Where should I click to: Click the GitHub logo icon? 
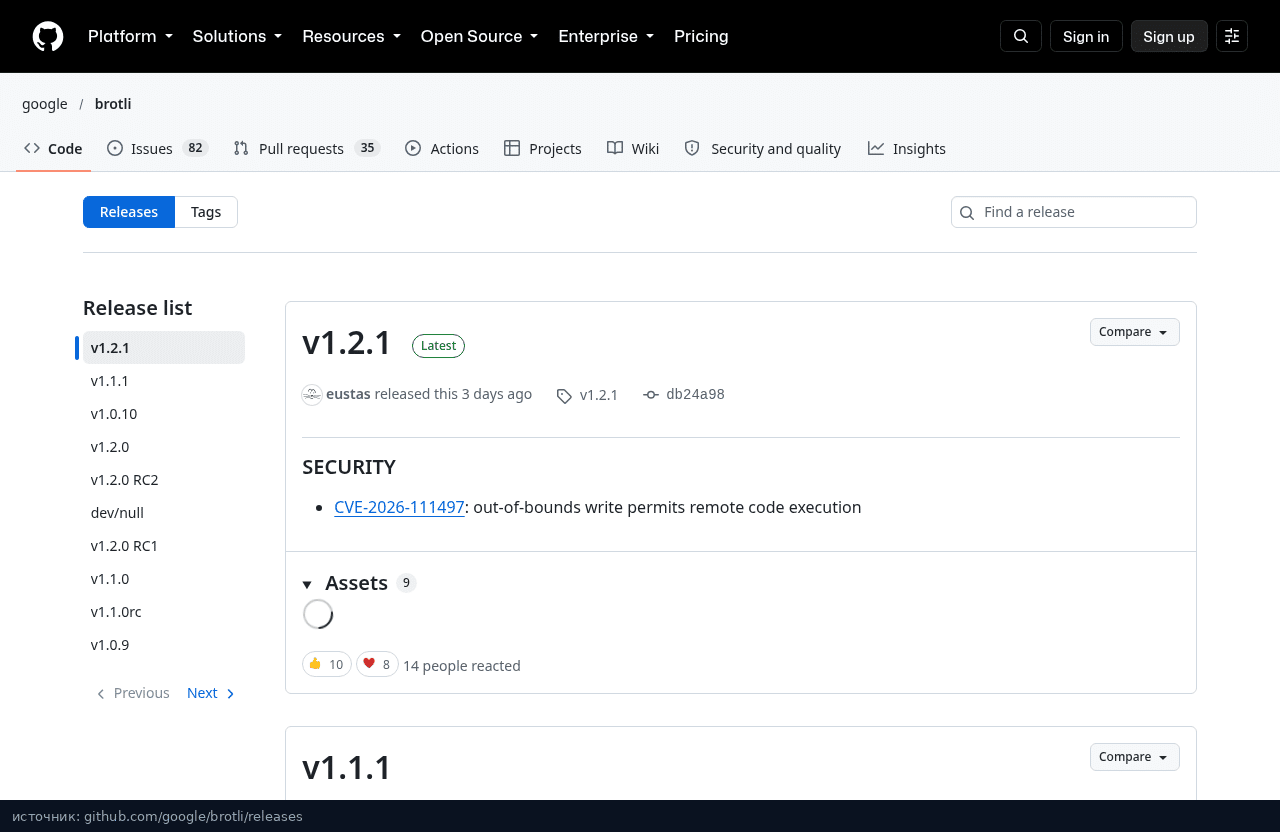point(48,36)
